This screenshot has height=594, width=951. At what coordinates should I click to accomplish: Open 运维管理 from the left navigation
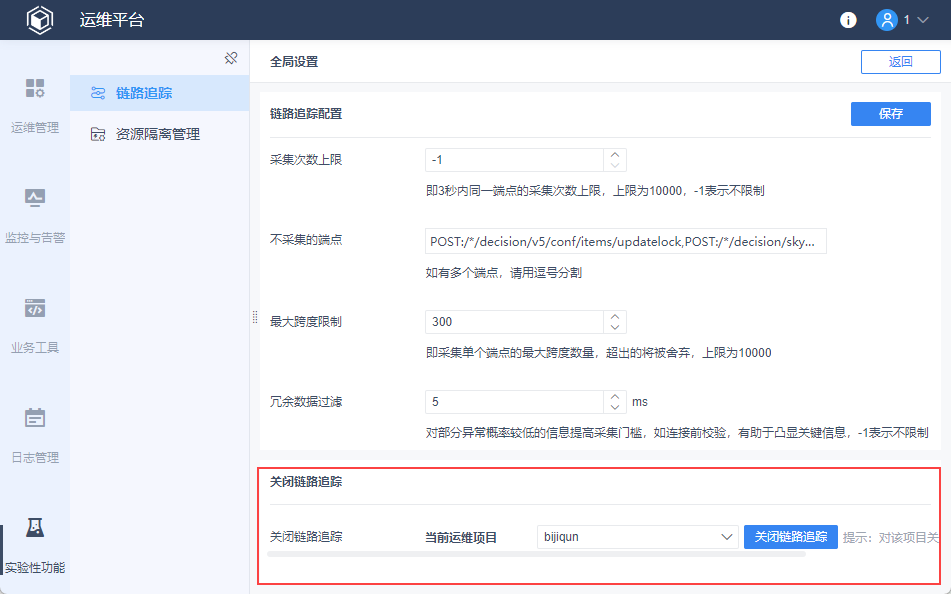(x=35, y=106)
